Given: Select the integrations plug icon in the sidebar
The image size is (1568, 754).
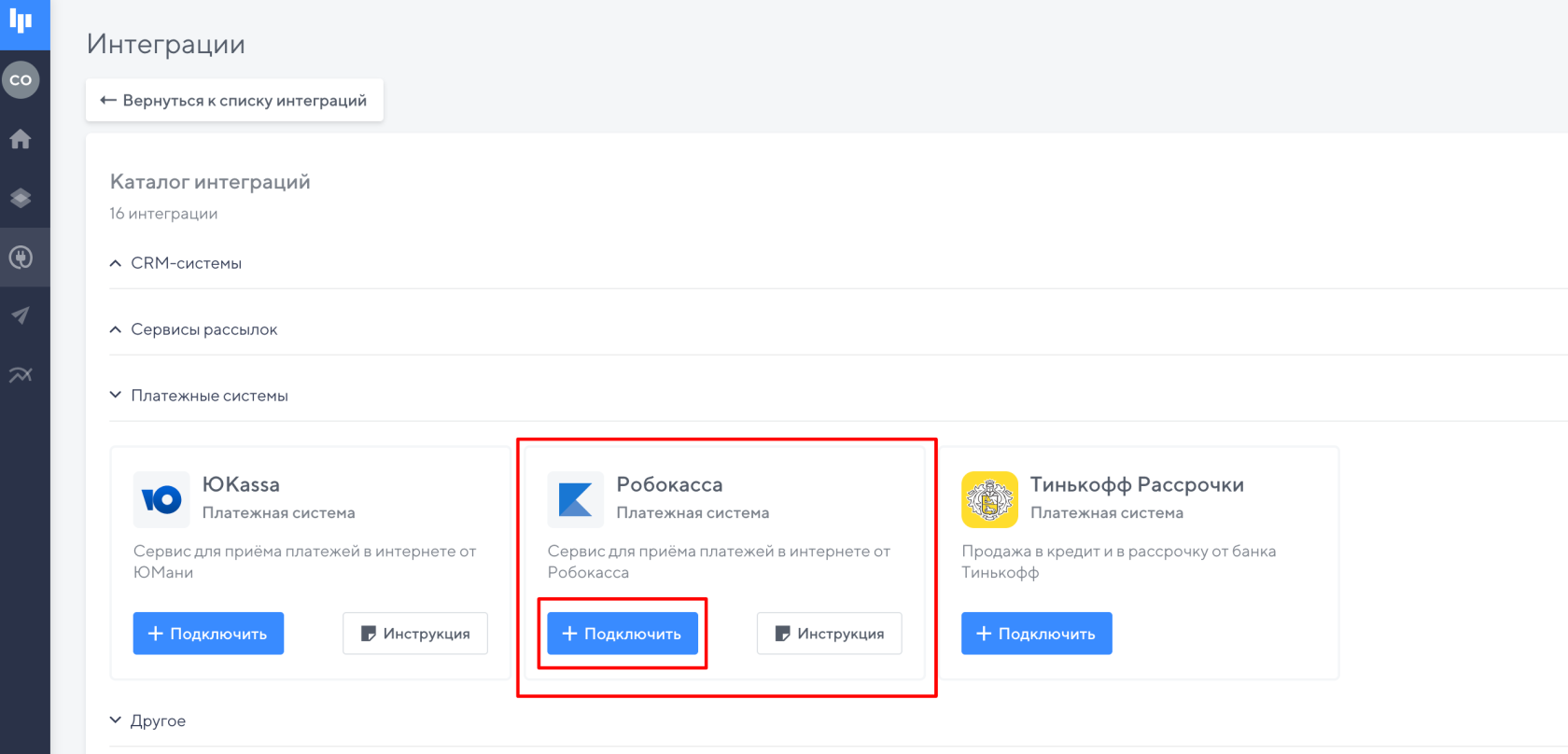Looking at the screenshot, I should 21,258.
